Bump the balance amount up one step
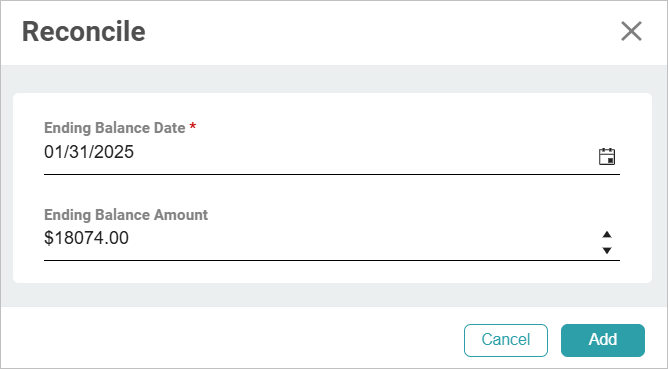This screenshot has height=369, width=668. (607, 234)
